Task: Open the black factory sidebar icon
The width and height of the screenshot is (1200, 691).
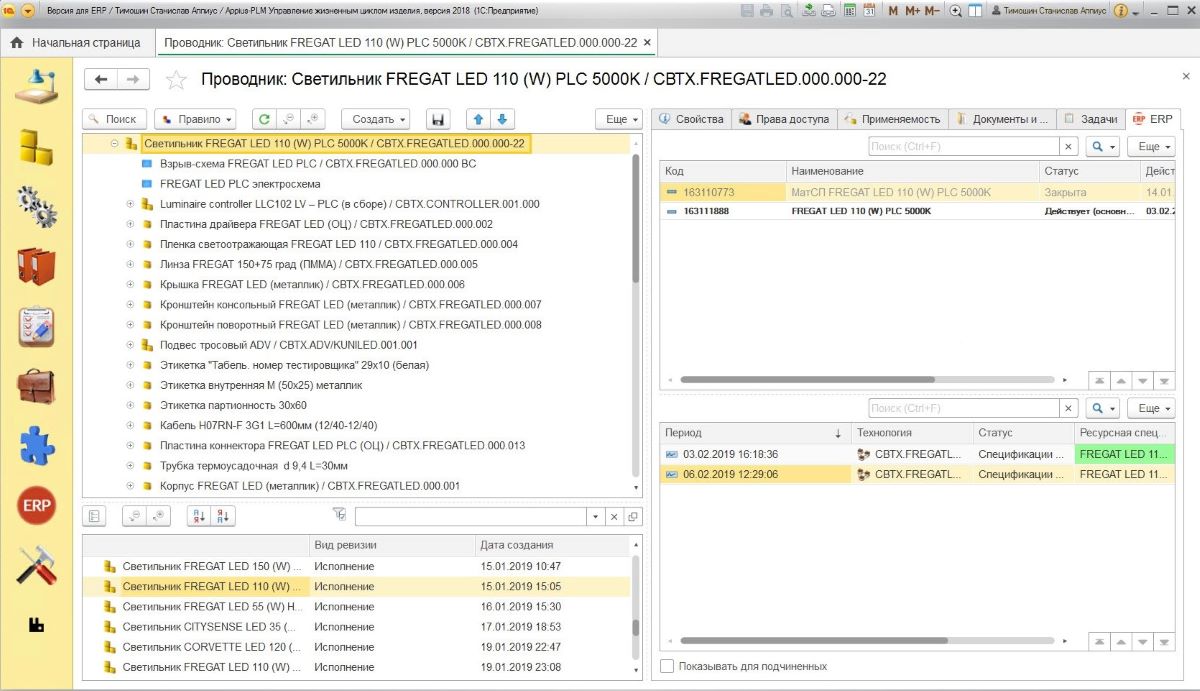Action: click(x=36, y=625)
